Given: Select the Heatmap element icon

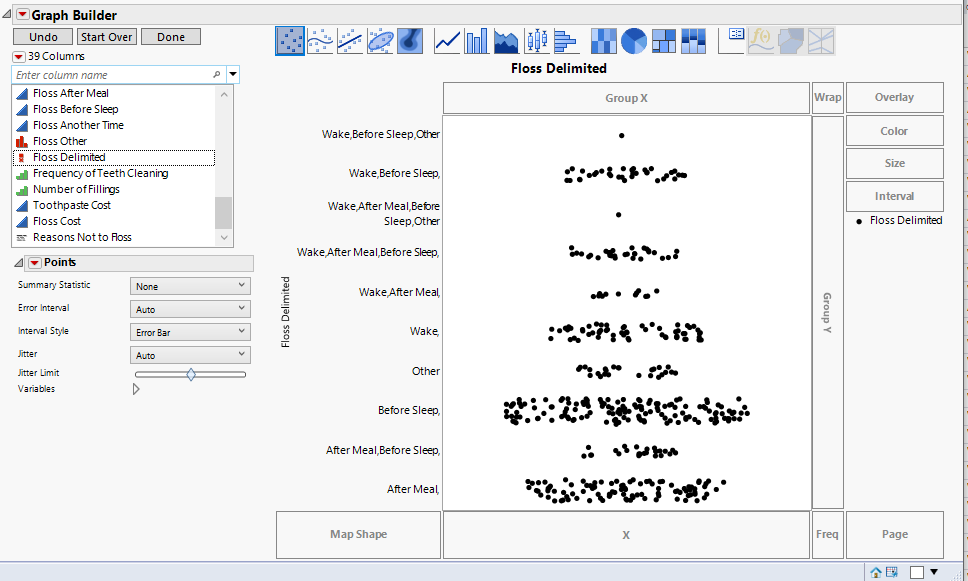Looking at the screenshot, I should pos(603,41).
